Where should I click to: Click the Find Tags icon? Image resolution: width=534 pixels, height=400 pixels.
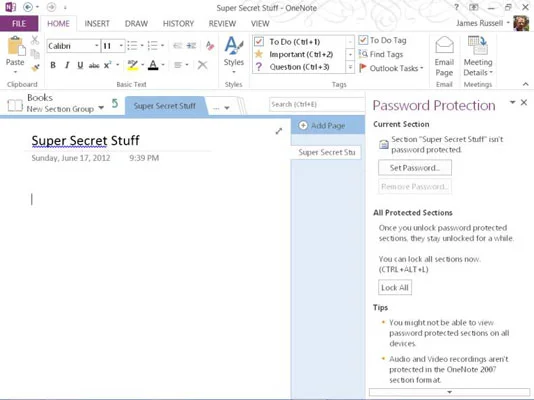[x=363, y=54]
